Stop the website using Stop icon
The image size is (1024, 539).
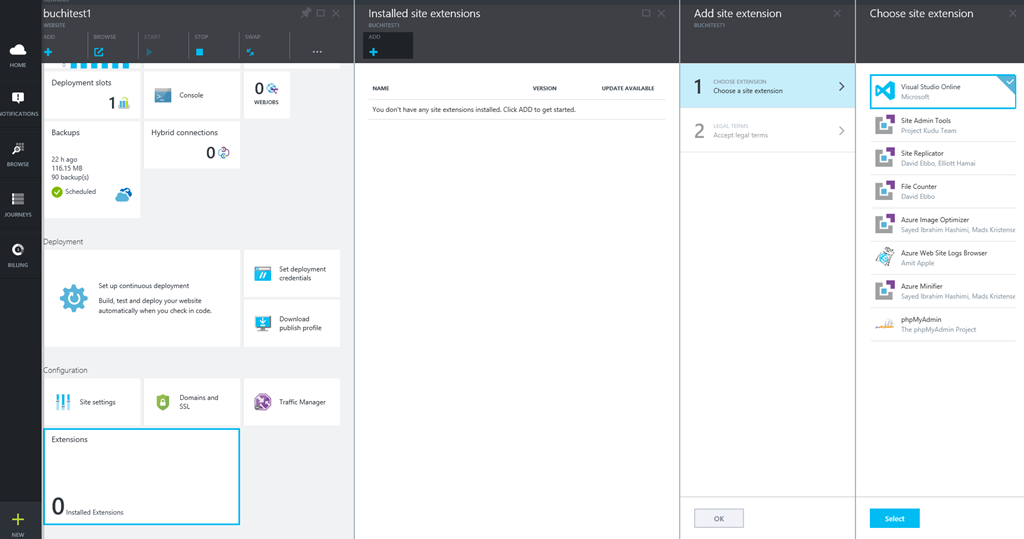coord(200,51)
